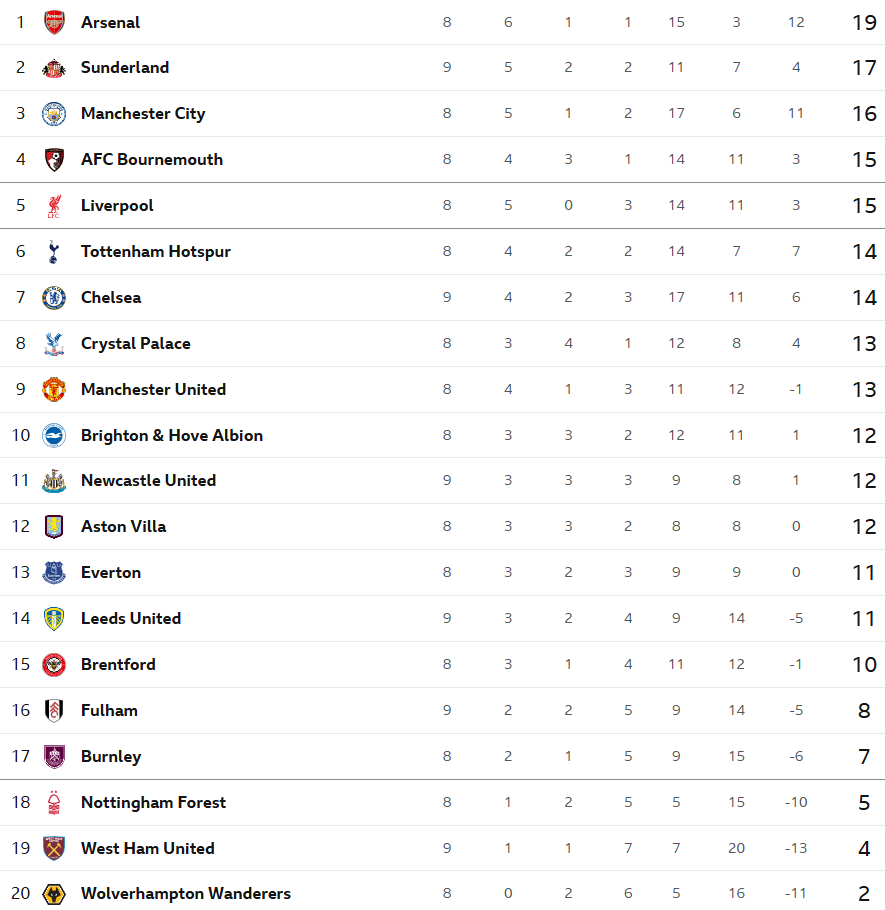
Task: Click the Crystal Palace crest icon
Action: 54,344
